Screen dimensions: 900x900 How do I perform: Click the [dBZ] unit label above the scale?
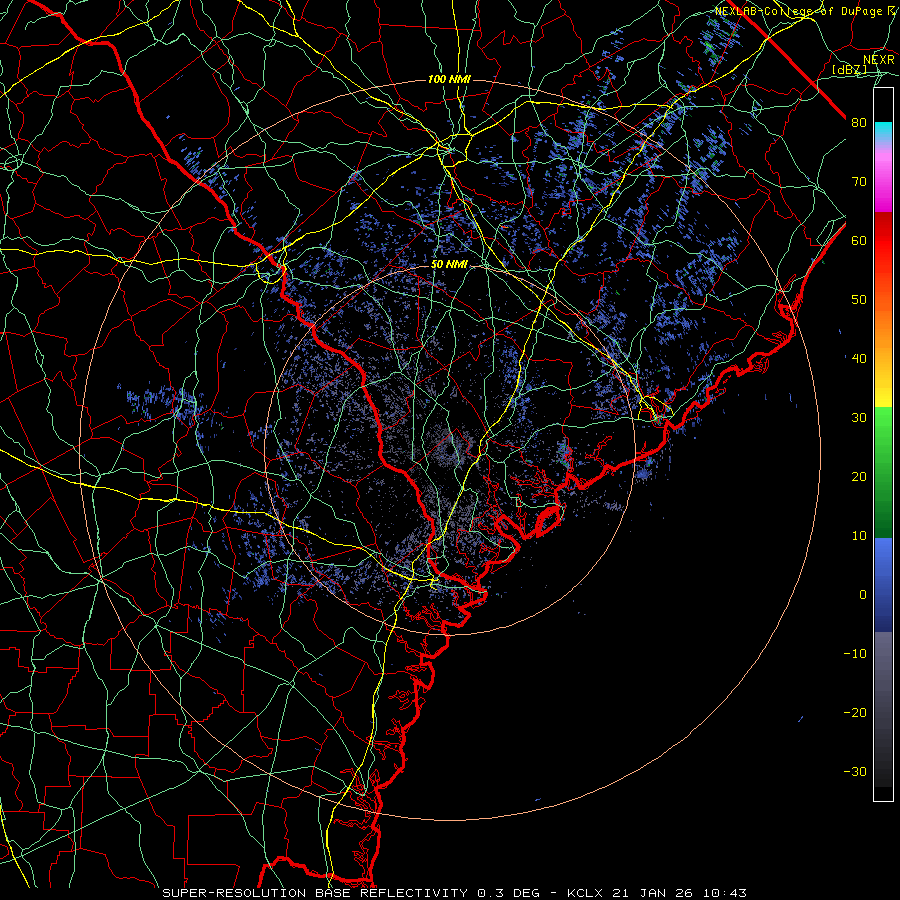point(849,69)
